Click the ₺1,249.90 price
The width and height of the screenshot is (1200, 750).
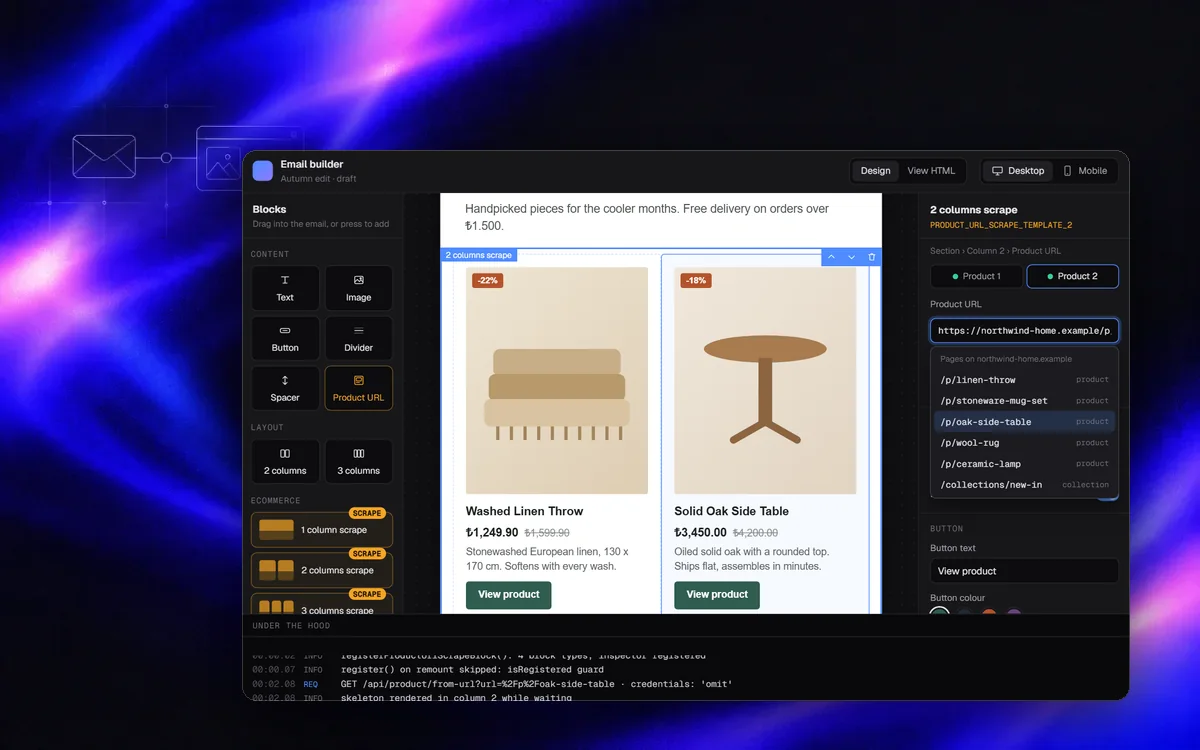pos(492,533)
